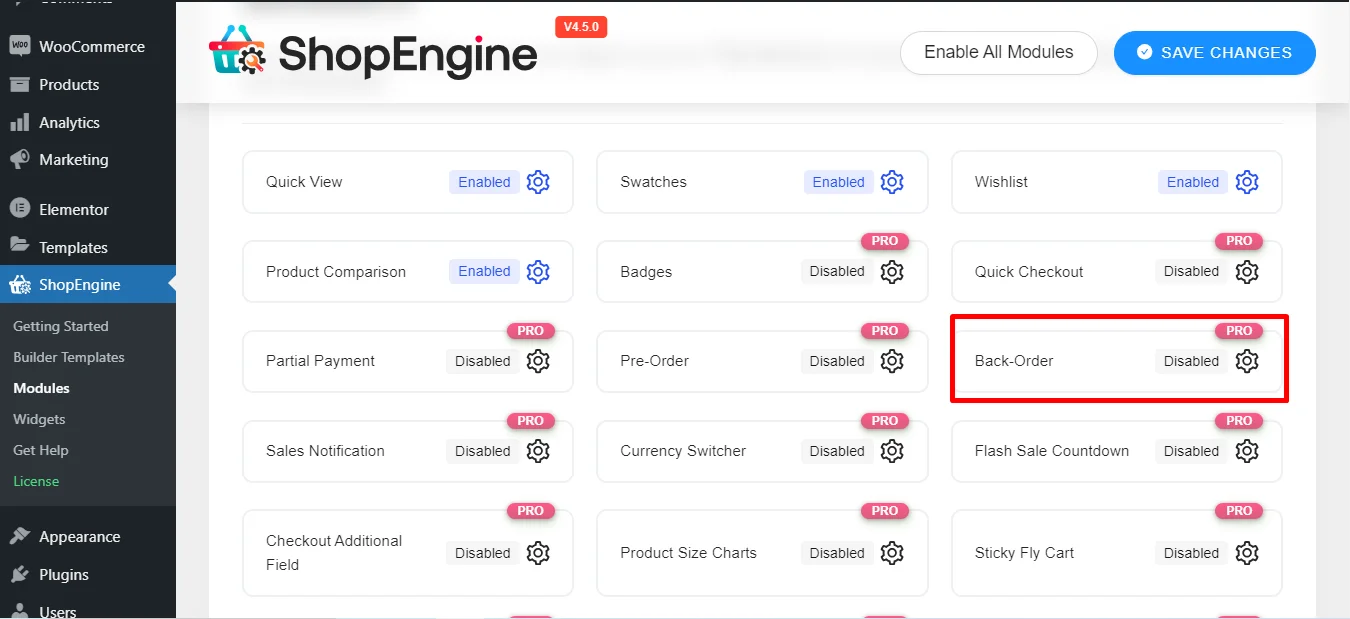
Task: Click the Disabled status on Sales Notification
Action: tap(483, 451)
